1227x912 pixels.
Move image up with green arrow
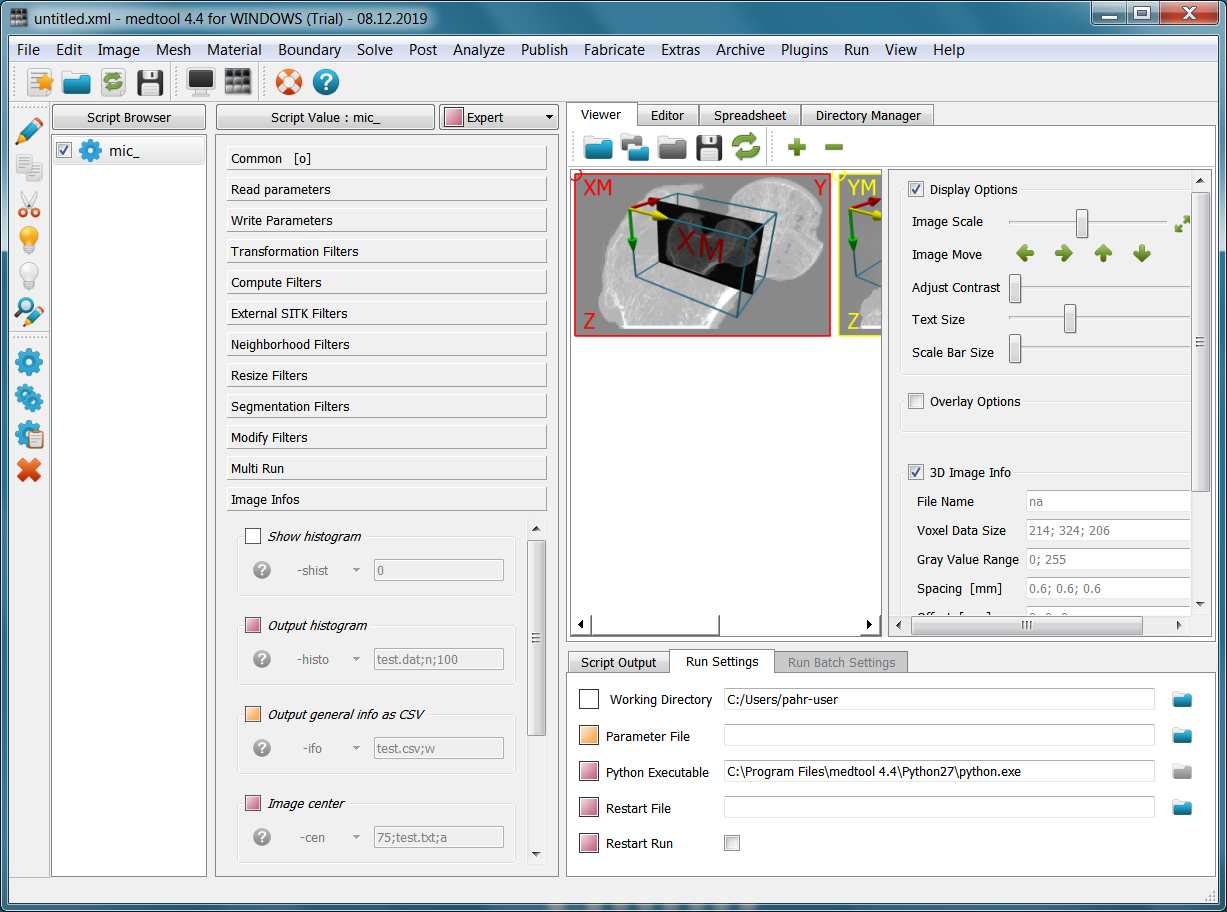coord(1103,254)
